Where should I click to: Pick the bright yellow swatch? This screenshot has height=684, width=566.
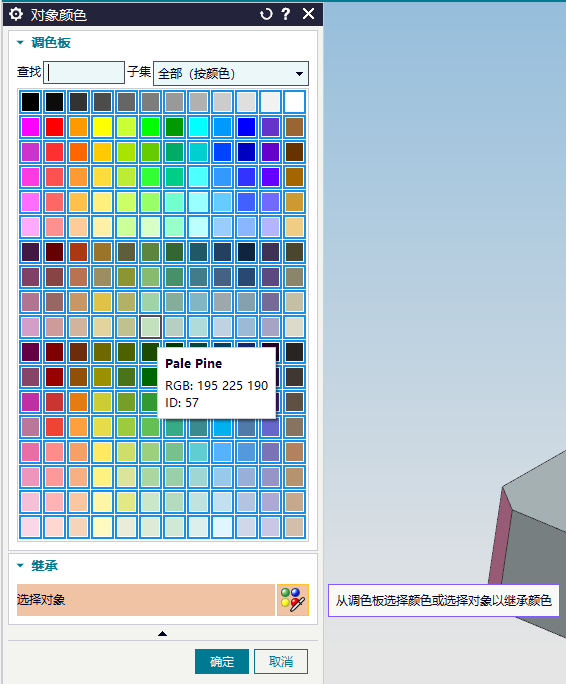(103, 127)
